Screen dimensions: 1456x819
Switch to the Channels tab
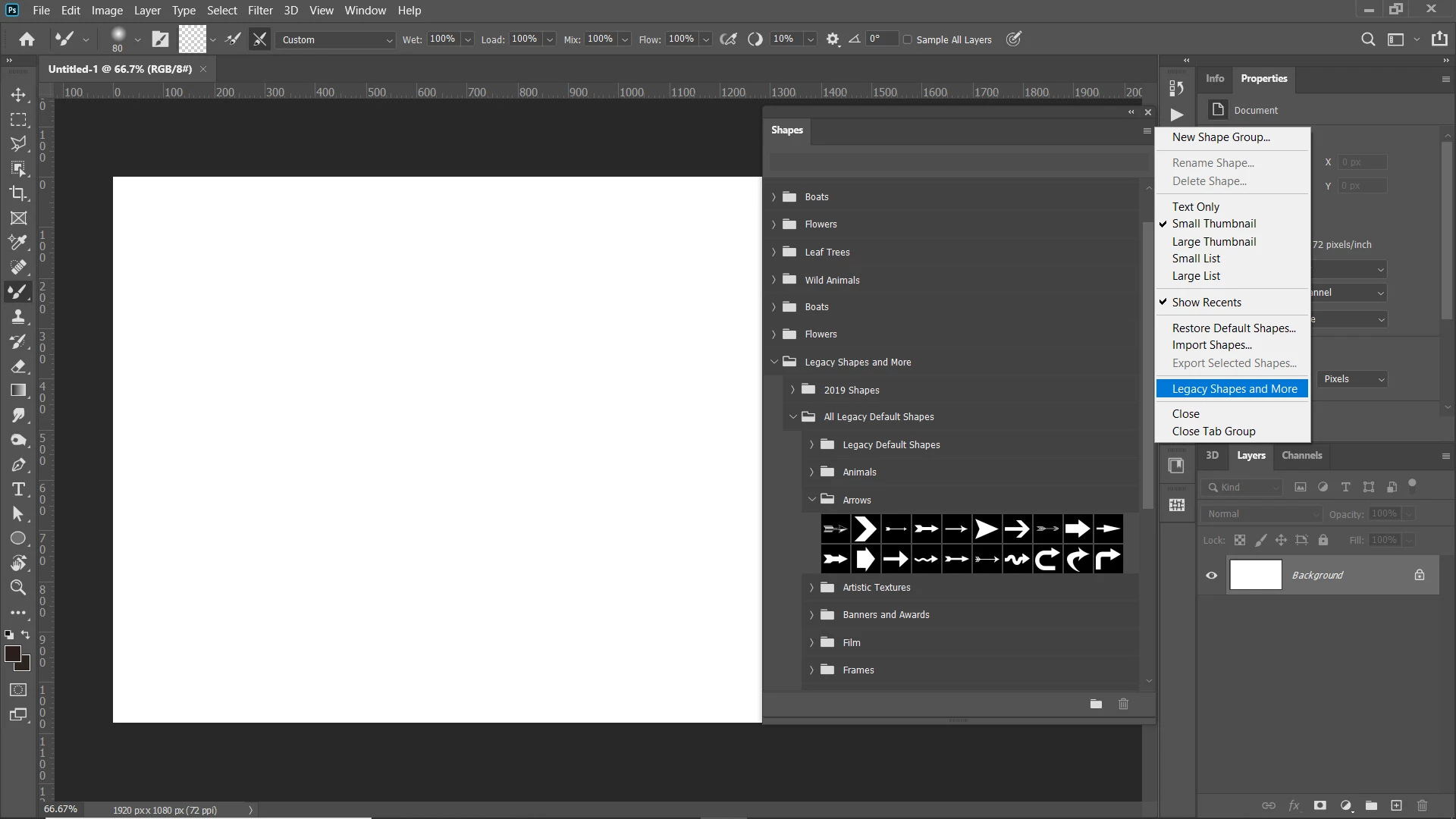[x=1301, y=455]
